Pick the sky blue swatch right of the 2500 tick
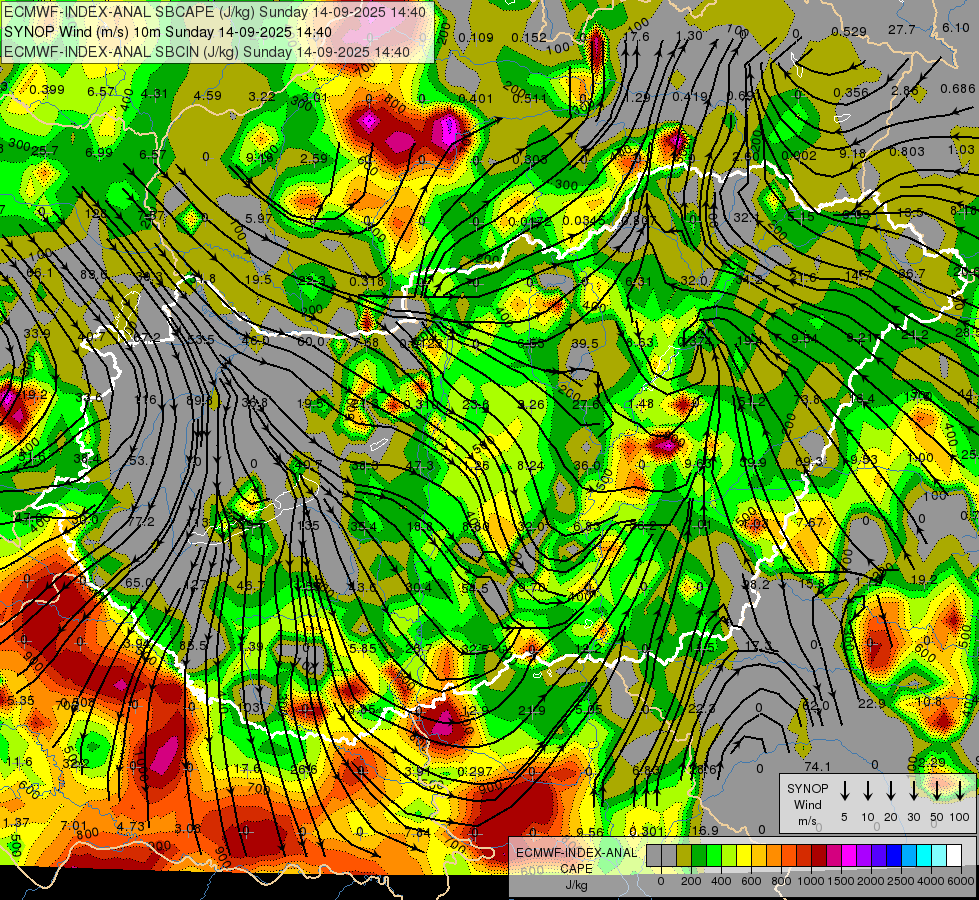Image resolution: width=979 pixels, height=900 pixels. tap(908, 856)
